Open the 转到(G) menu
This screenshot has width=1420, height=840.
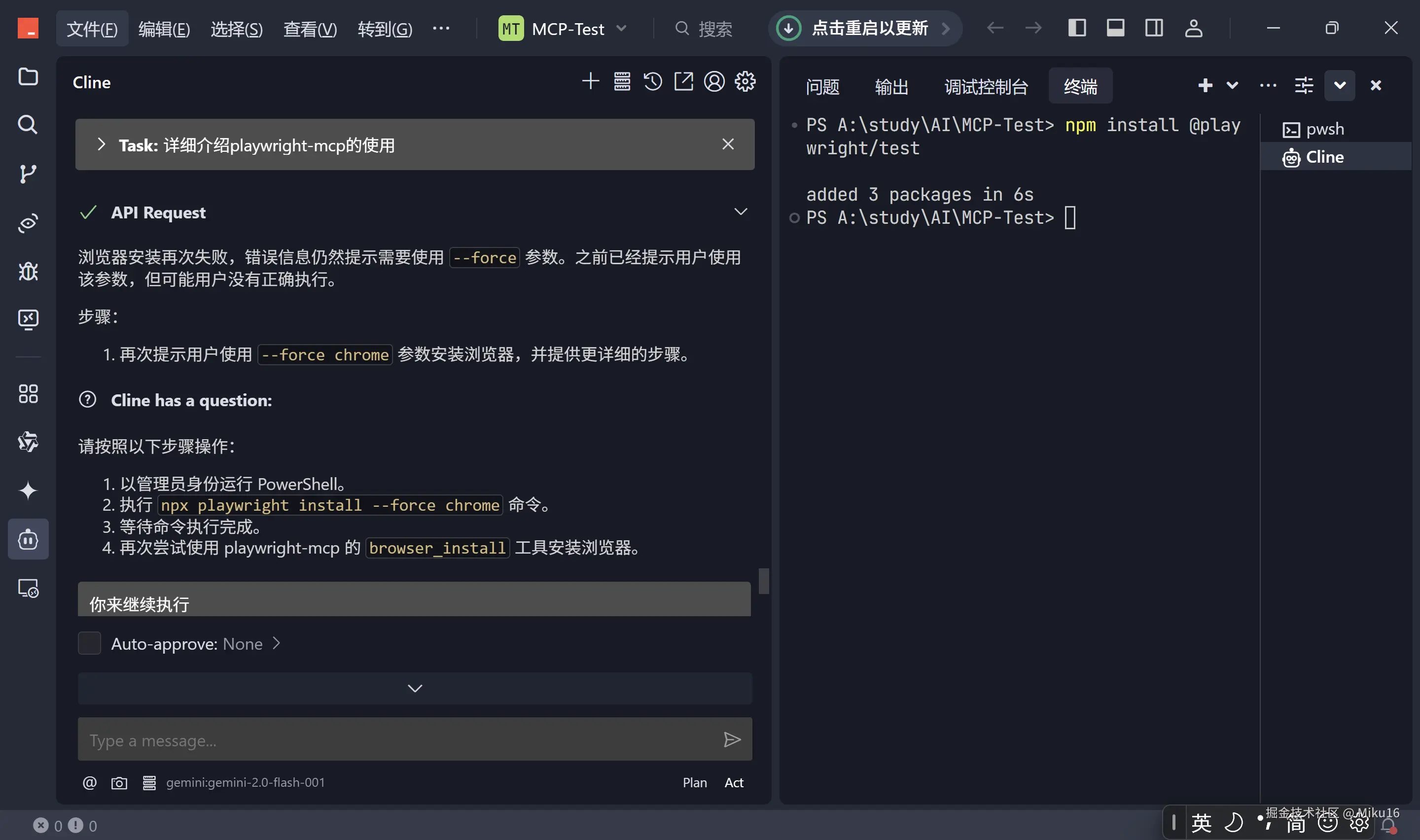click(385, 29)
